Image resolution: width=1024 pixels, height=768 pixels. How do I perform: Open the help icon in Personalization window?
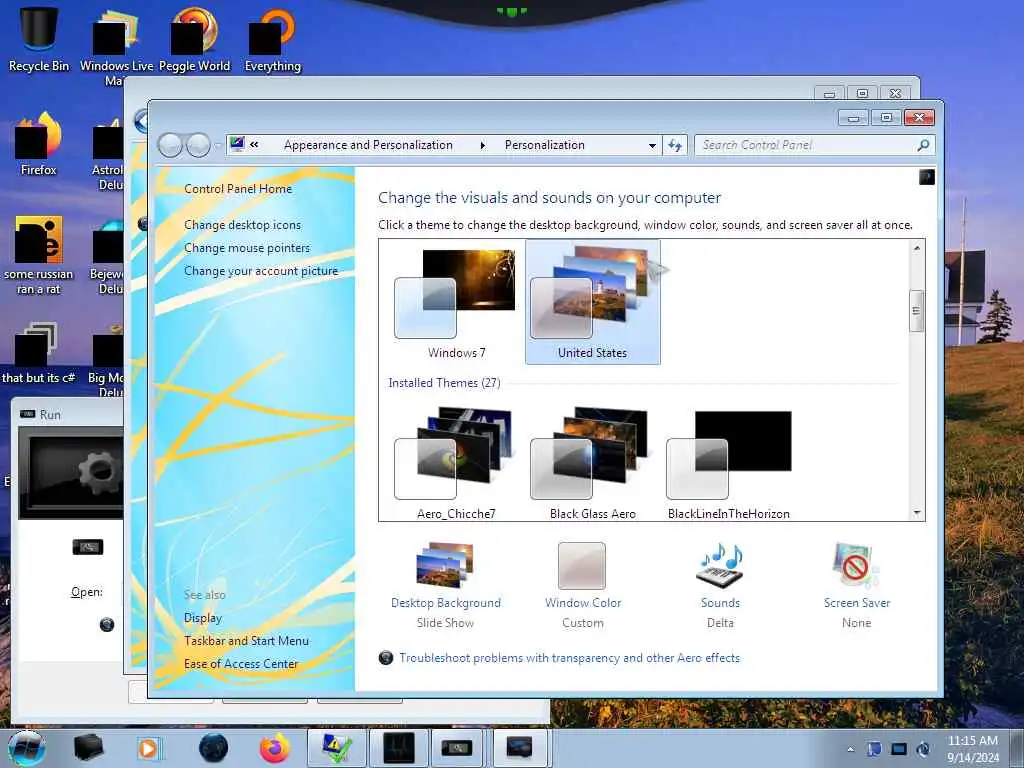[x=926, y=176]
